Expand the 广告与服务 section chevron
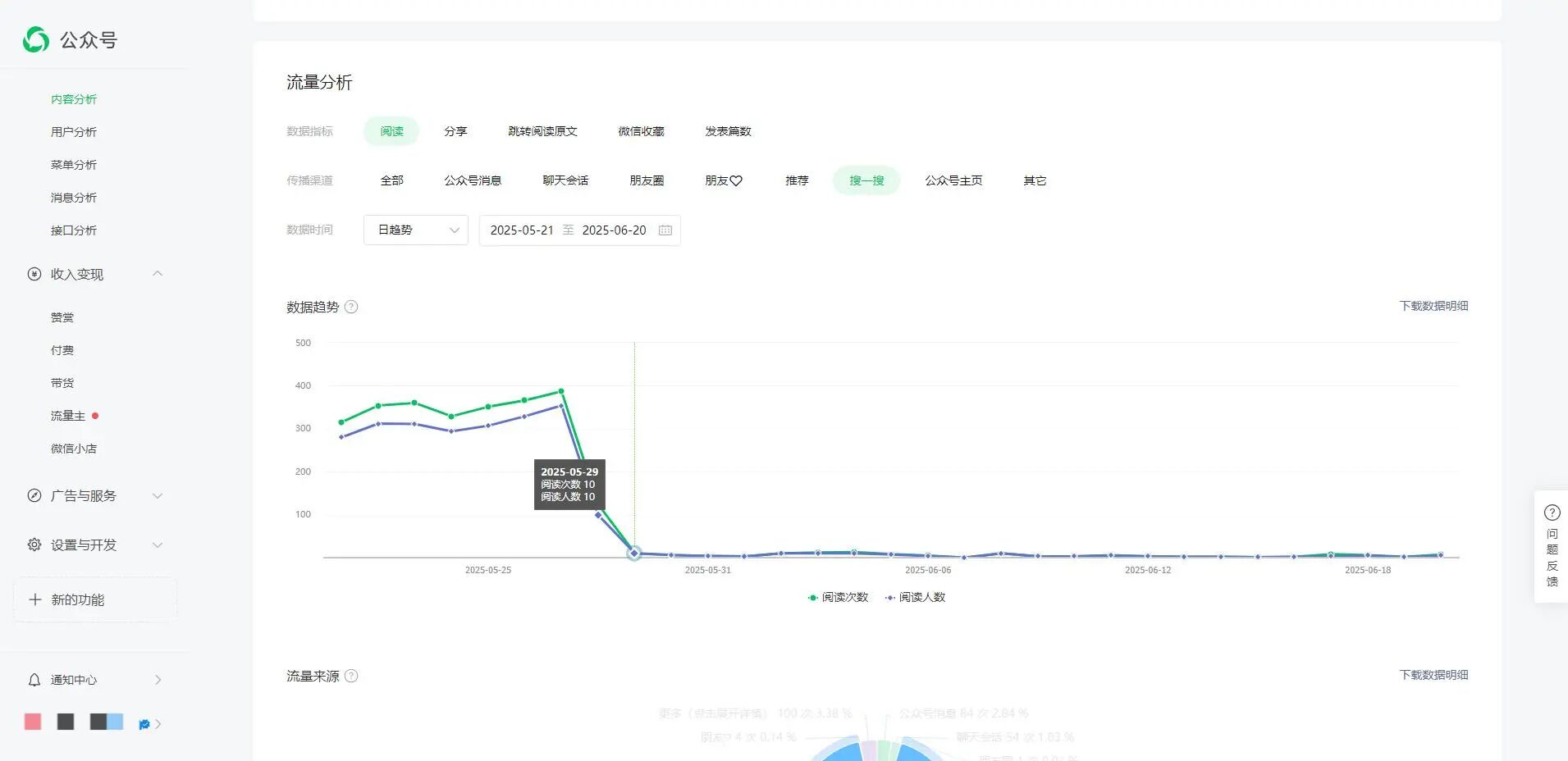Image resolution: width=1568 pixels, height=761 pixels. 158,495
